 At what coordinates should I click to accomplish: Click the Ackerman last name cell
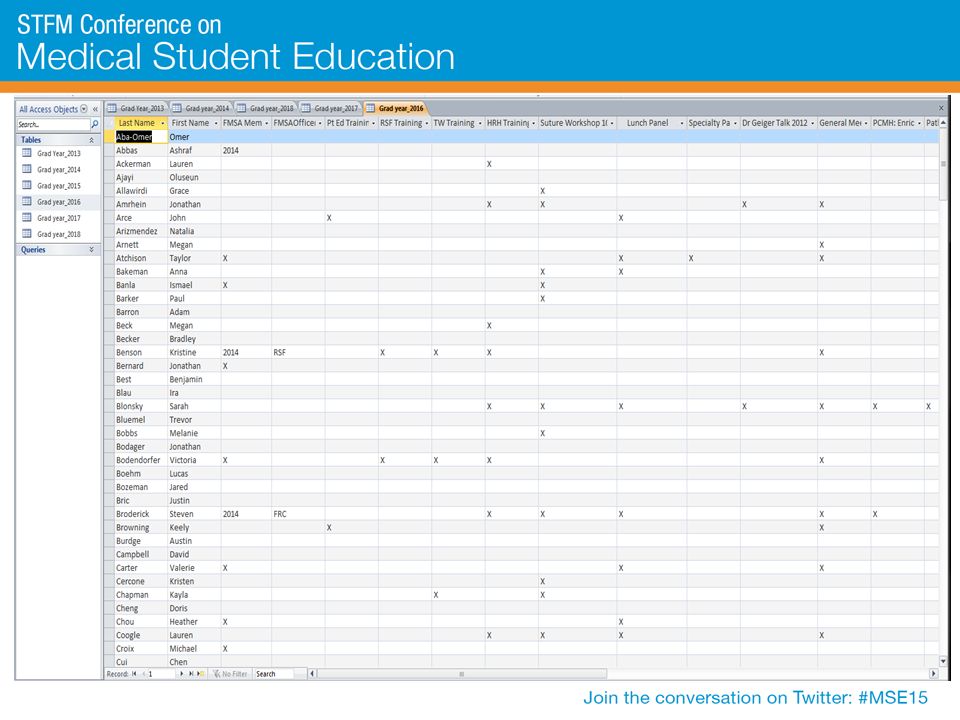click(x=141, y=164)
